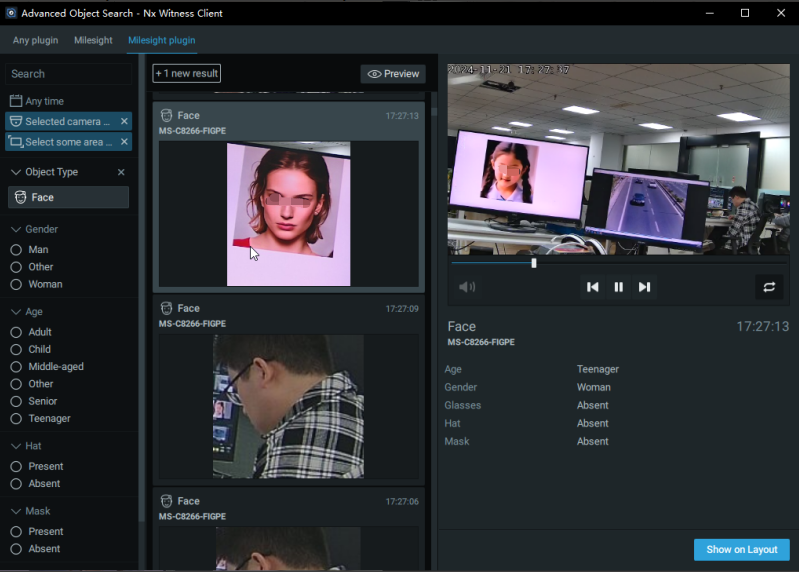Click the area selection icon in the Select some area filter
Viewport: 799px width, 572px height.
click(x=16, y=142)
